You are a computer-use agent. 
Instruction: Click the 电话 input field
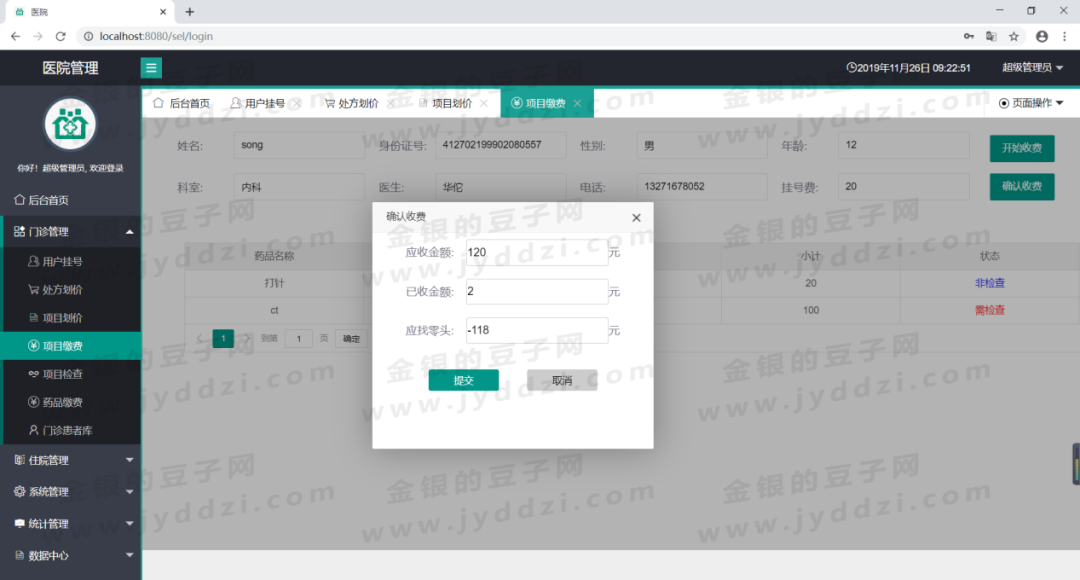coord(702,187)
